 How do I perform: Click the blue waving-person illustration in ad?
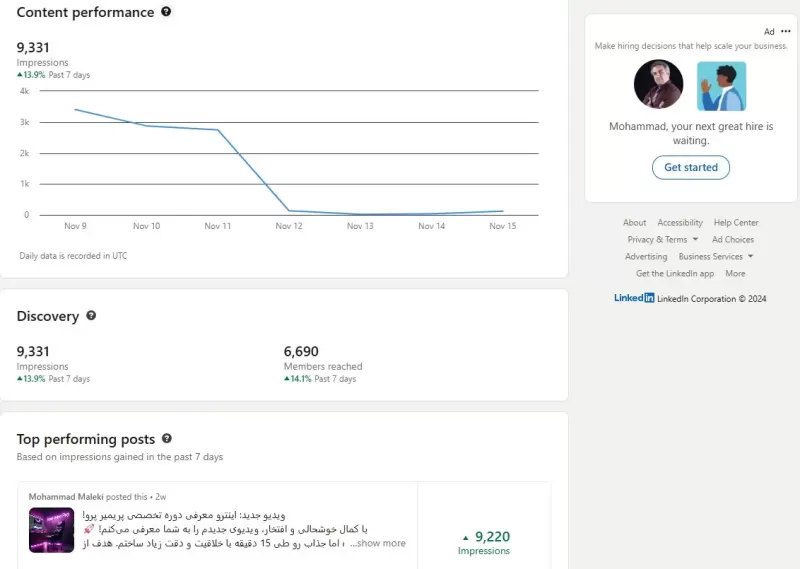pos(721,86)
